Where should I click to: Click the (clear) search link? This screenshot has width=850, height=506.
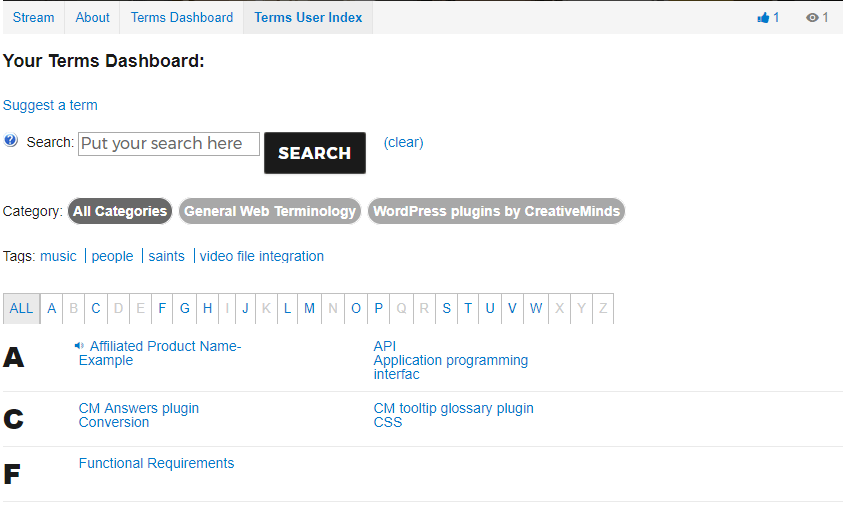[403, 142]
